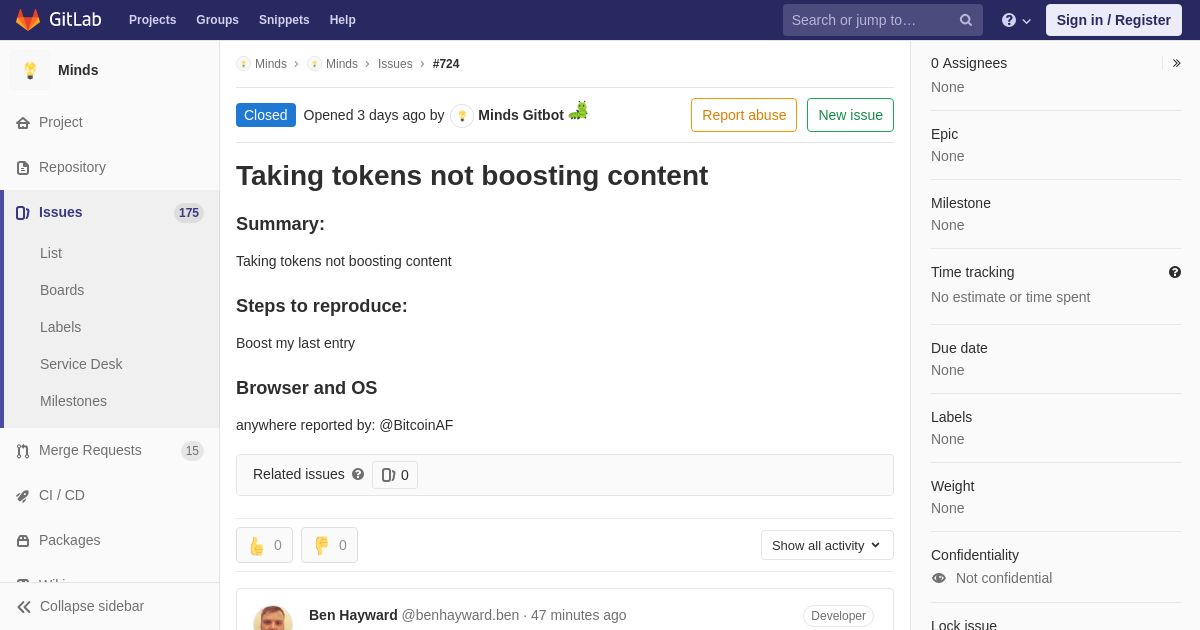Open the issues List sidebar item
This screenshot has height=630, width=1200.
point(51,253)
